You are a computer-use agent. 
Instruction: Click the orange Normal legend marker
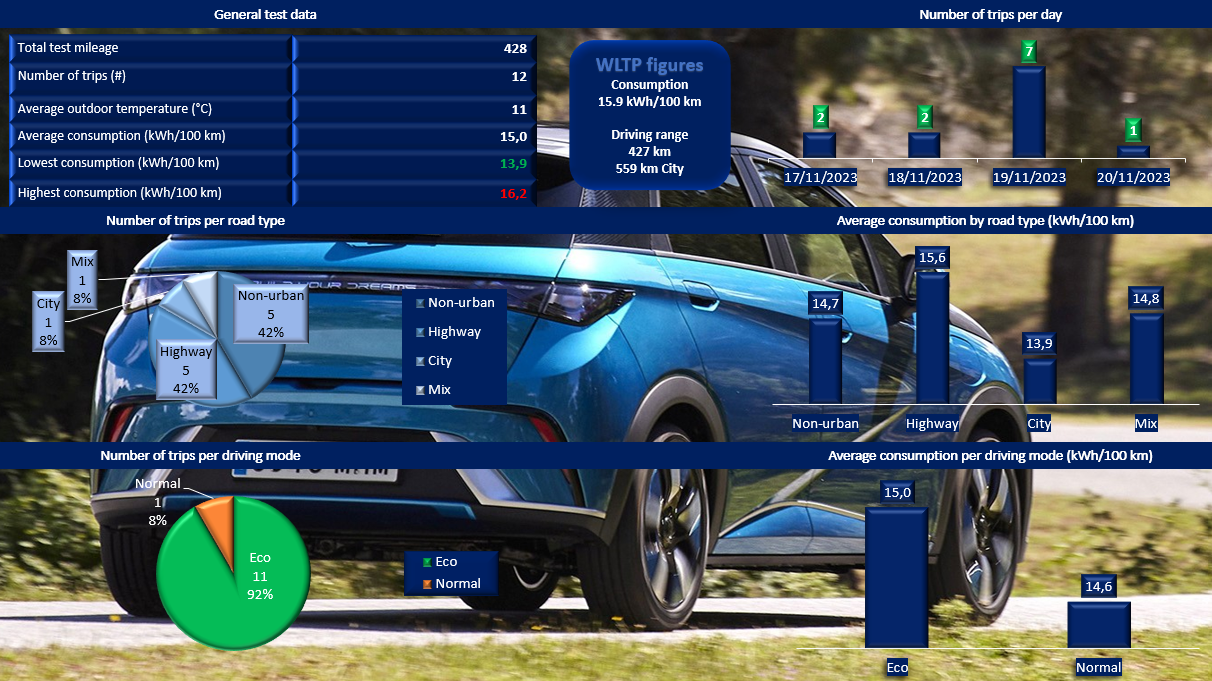[x=428, y=584]
